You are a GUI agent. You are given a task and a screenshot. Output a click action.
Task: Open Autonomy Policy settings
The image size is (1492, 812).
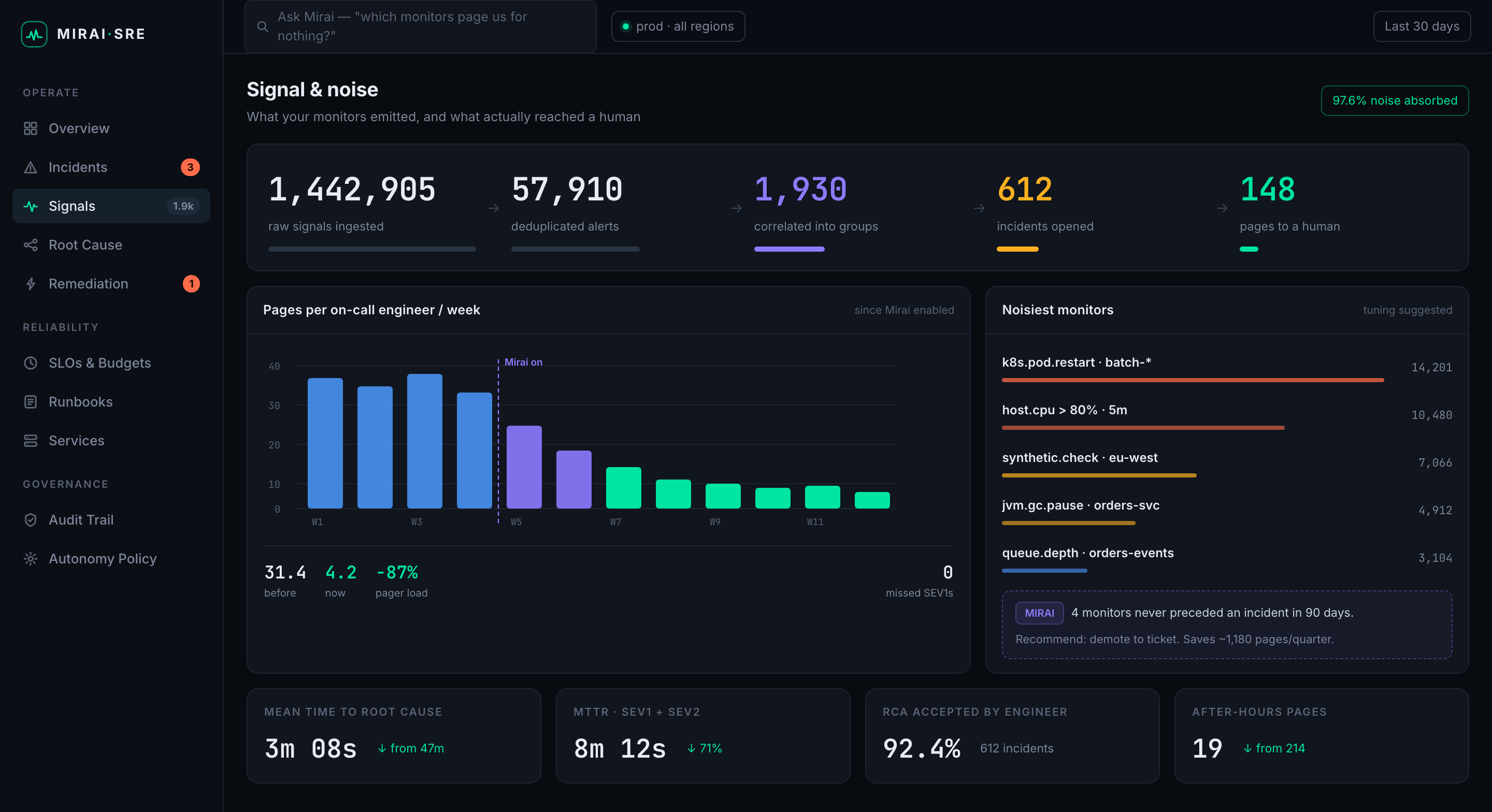coord(111,559)
